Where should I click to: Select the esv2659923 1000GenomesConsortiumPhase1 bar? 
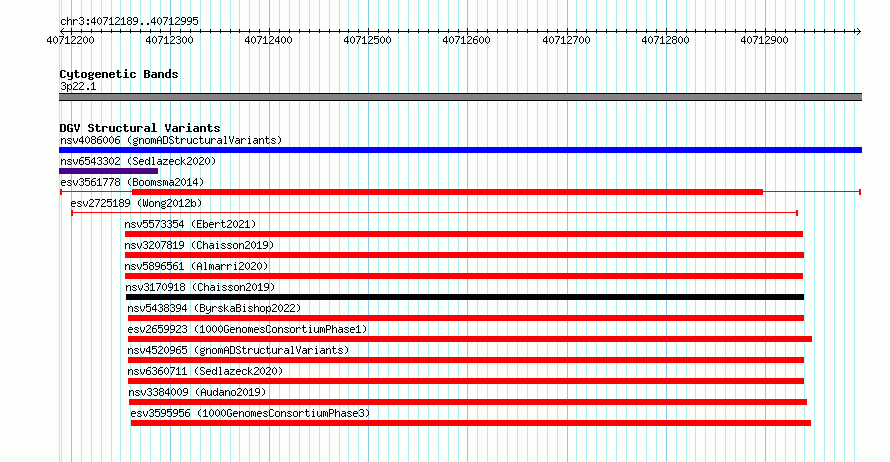click(x=470, y=339)
